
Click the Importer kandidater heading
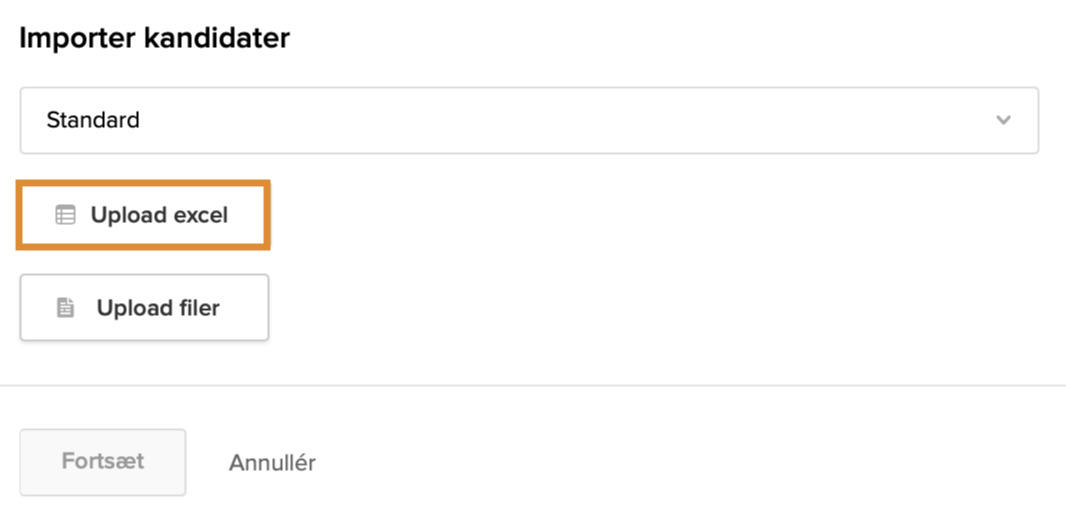[154, 38]
